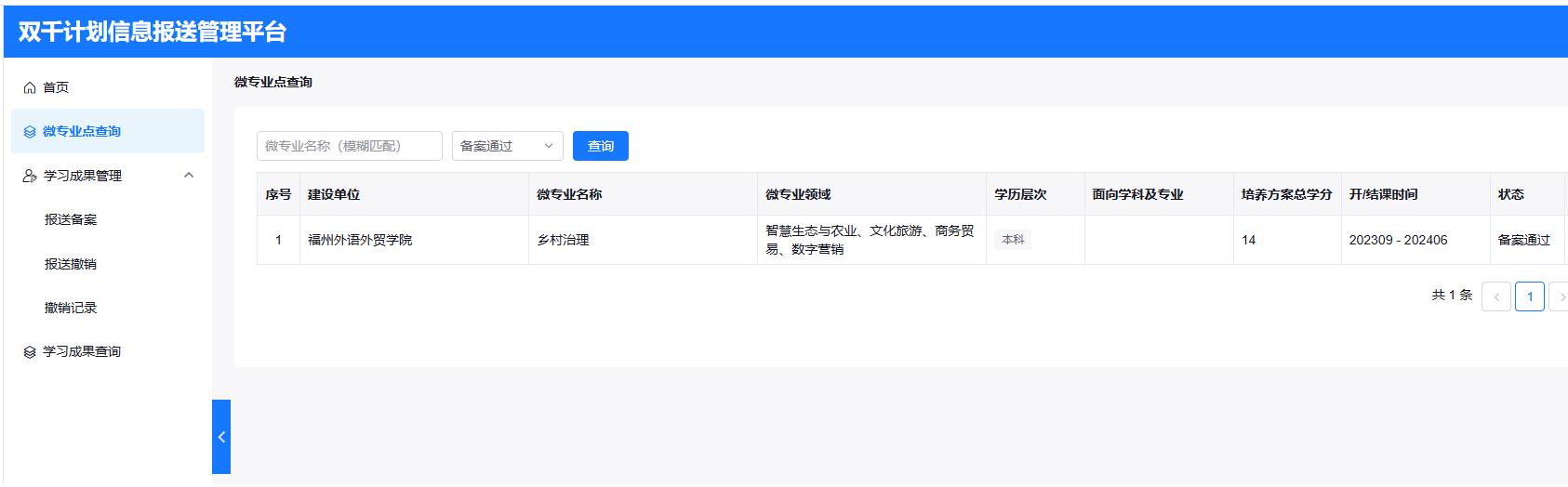Click the 福州外语外贸学院 cell

point(360,240)
